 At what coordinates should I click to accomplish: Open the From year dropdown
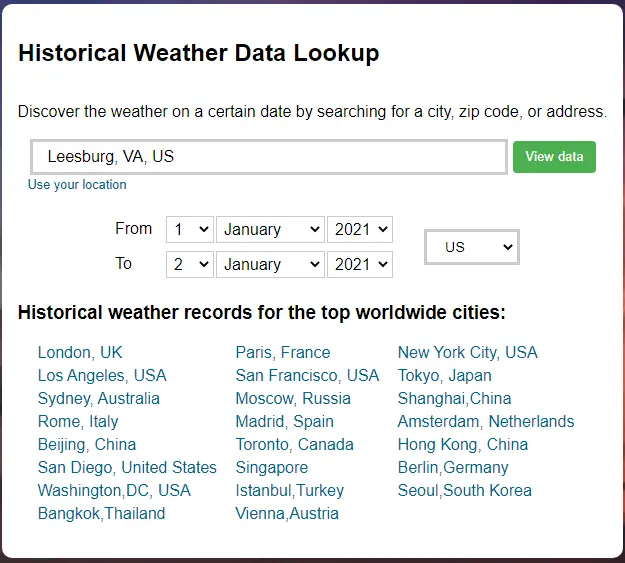(x=359, y=229)
